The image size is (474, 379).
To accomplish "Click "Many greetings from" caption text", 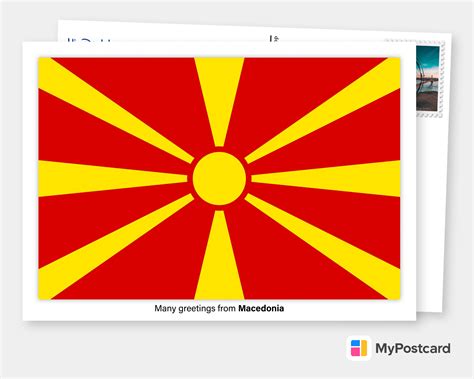I will (x=195, y=309).
